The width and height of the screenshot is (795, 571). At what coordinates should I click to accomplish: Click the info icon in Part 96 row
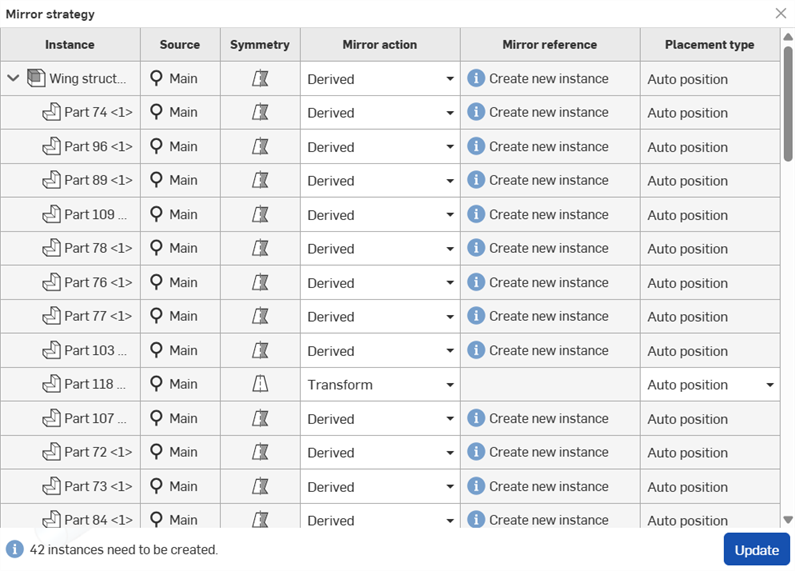tap(476, 147)
